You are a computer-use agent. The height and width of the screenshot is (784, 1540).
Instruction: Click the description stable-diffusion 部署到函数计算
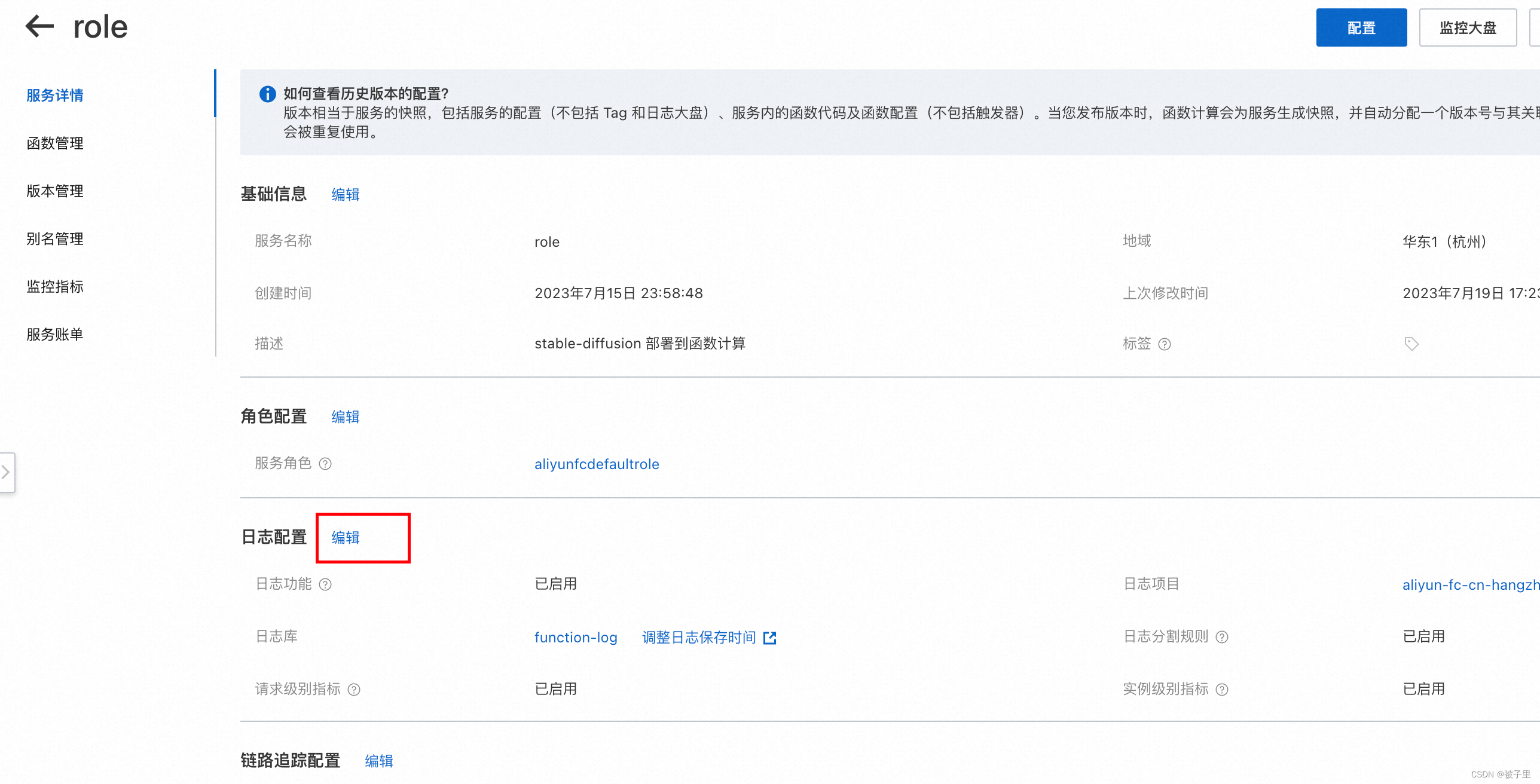(x=640, y=344)
